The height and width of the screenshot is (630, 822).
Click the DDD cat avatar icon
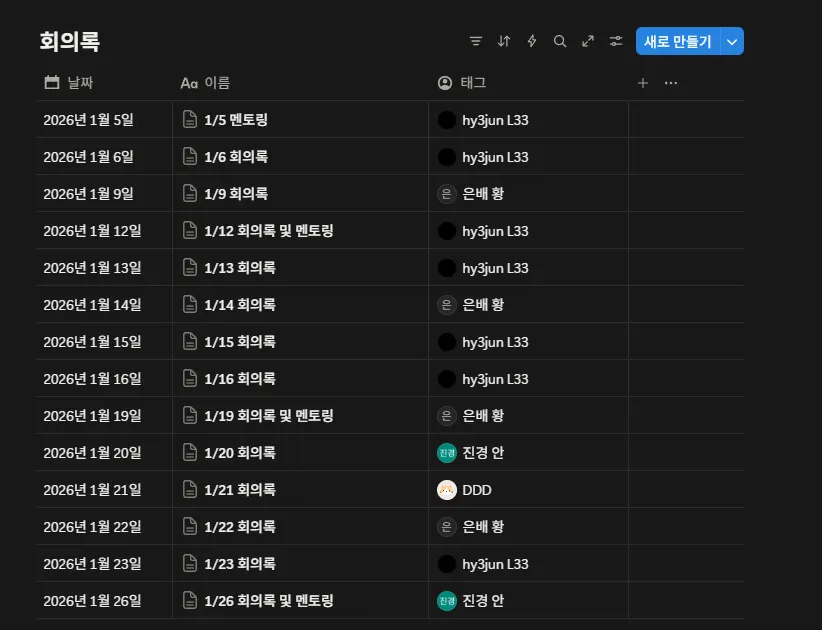tap(447, 490)
